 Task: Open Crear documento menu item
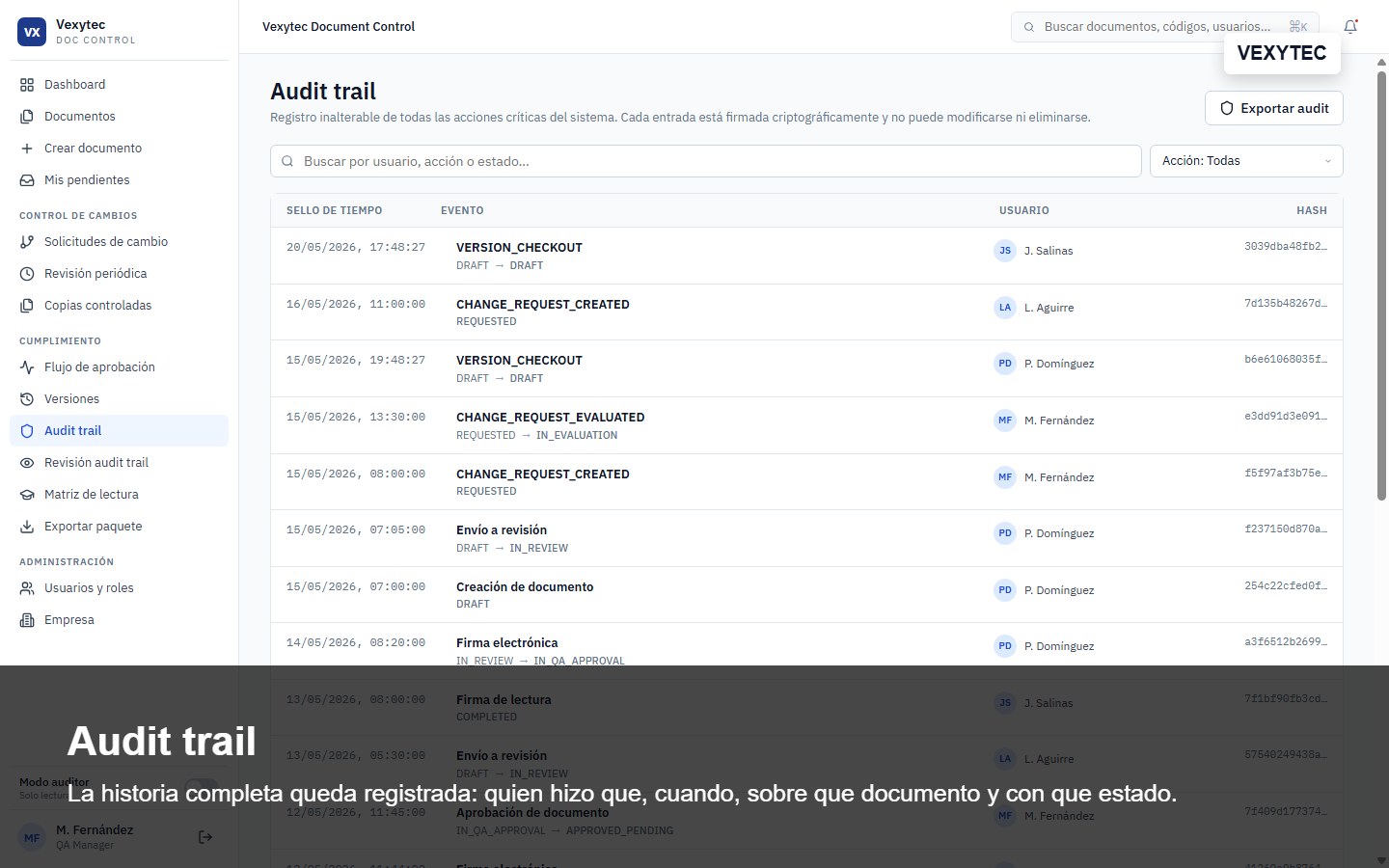[x=120, y=149]
